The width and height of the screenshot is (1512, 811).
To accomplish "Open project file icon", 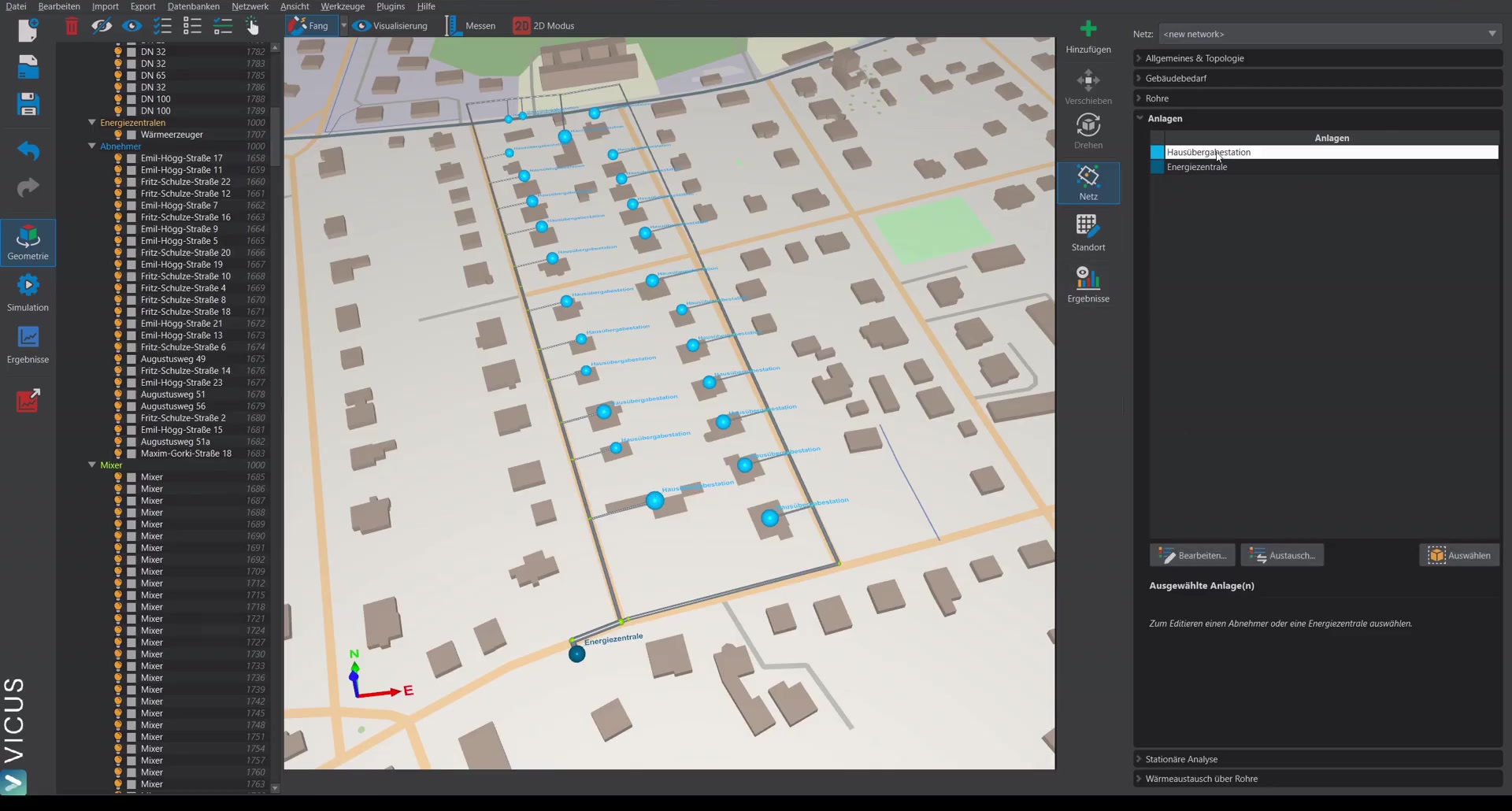I will pyautogui.click(x=28, y=67).
